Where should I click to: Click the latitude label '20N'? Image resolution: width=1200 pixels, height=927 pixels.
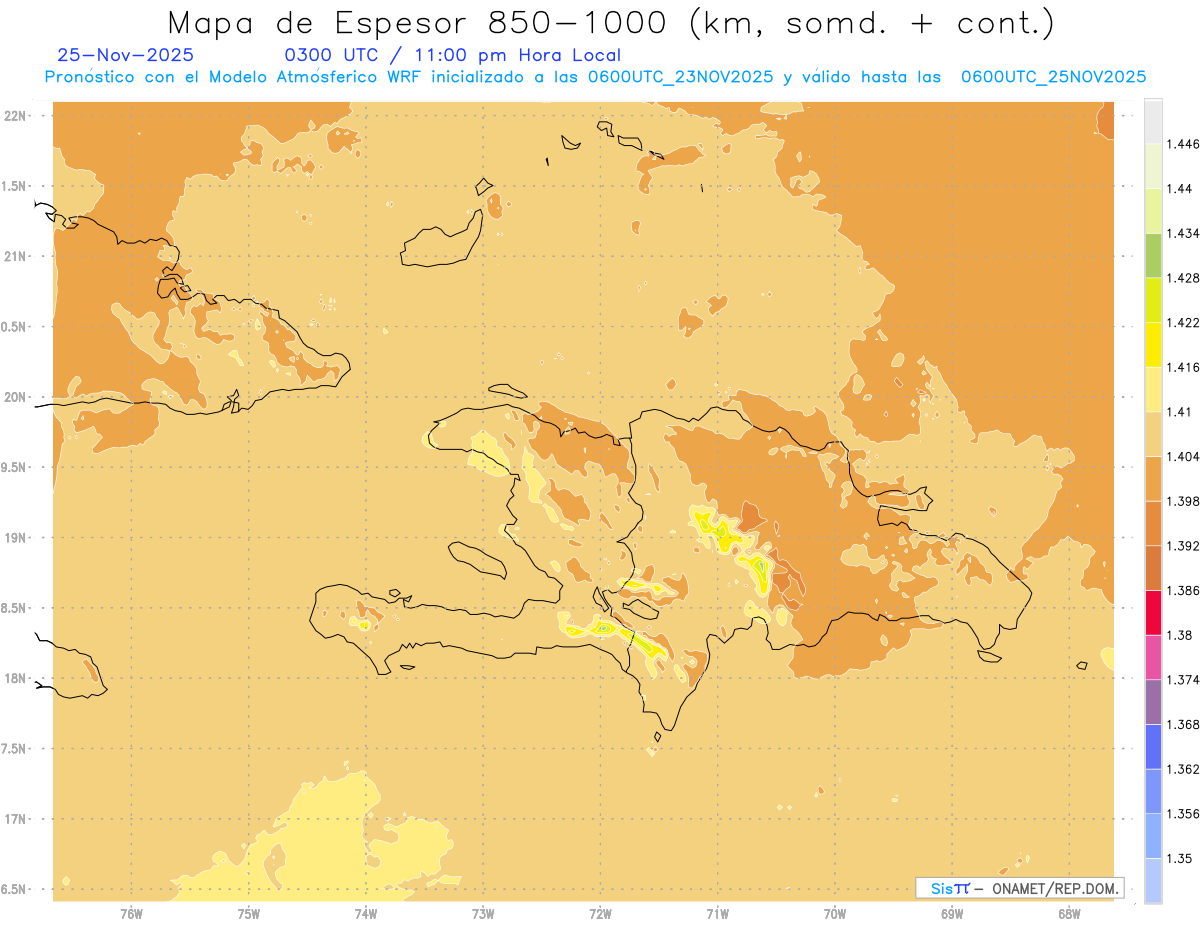click(x=15, y=397)
